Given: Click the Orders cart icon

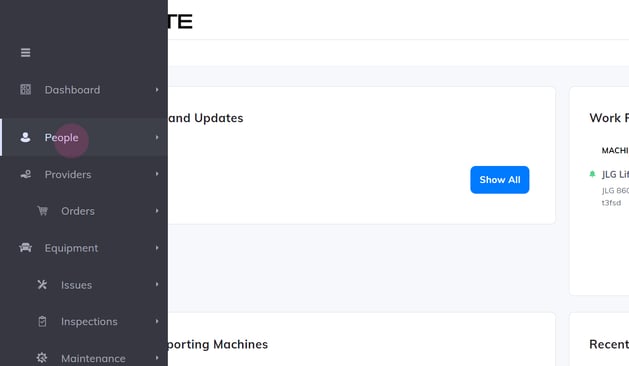Looking at the screenshot, I should click(42, 211).
